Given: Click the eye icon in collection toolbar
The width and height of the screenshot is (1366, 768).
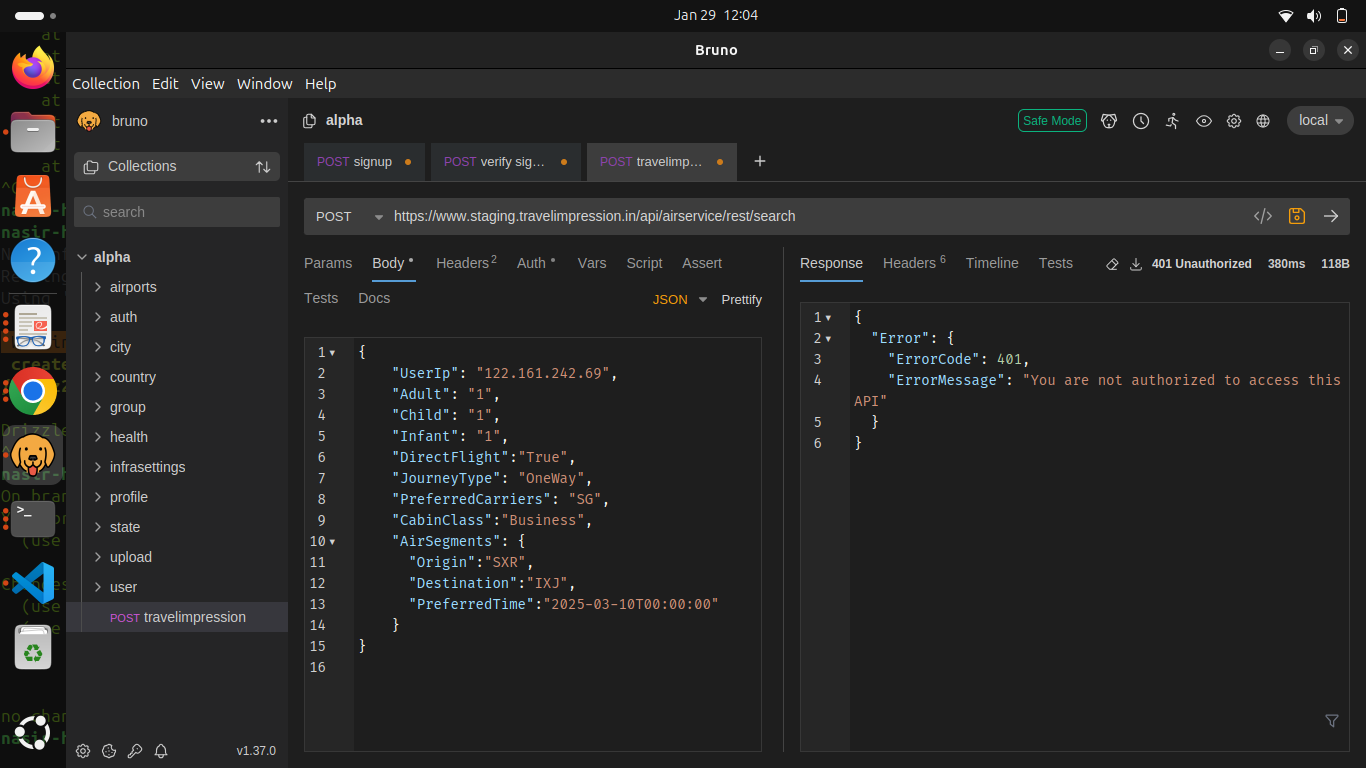Looking at the screenshot, I should tap(1204, 121).
